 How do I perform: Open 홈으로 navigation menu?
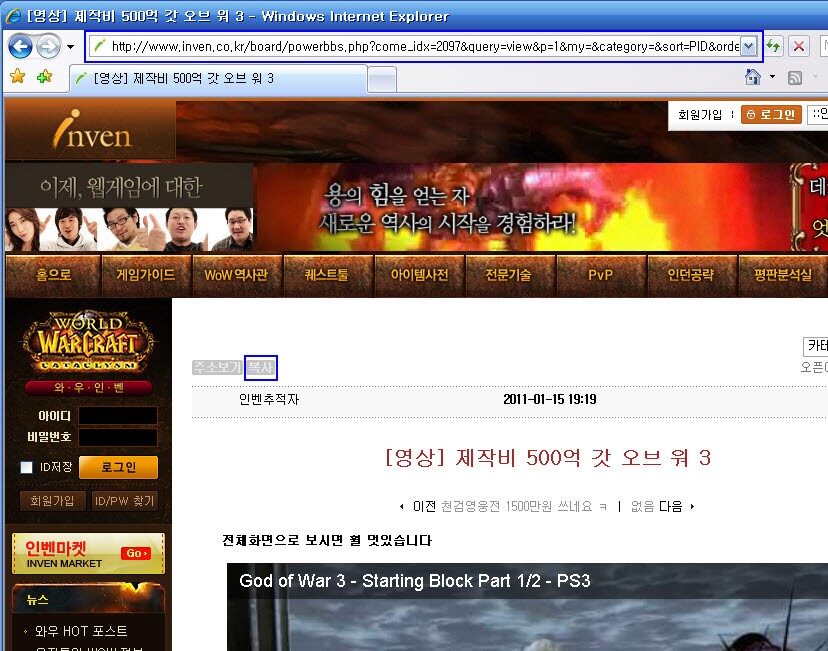[x=53, y=275]
